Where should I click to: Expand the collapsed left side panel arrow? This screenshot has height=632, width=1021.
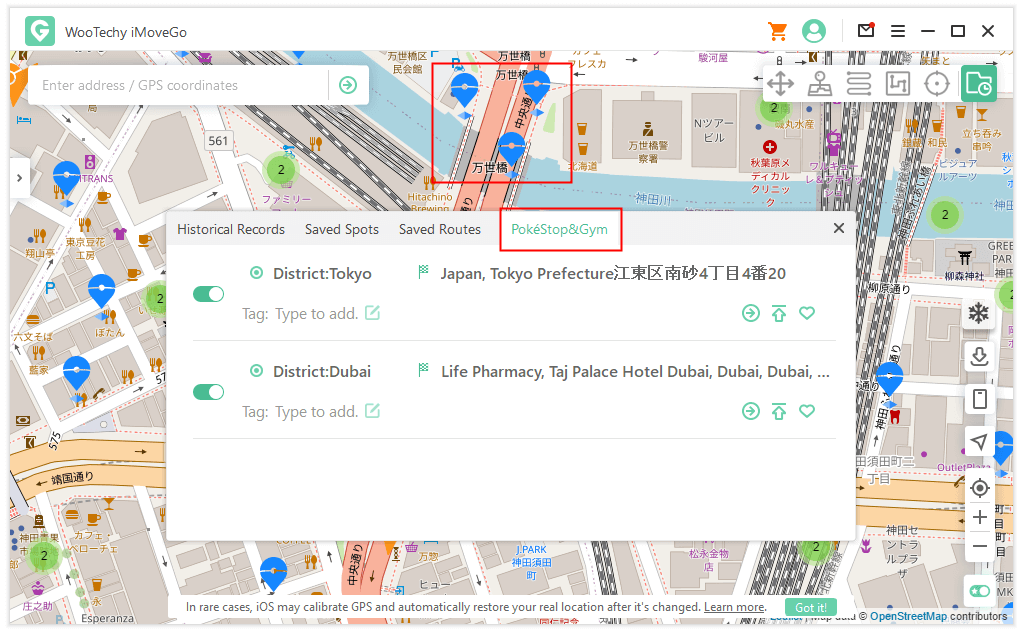click(19, 178)
